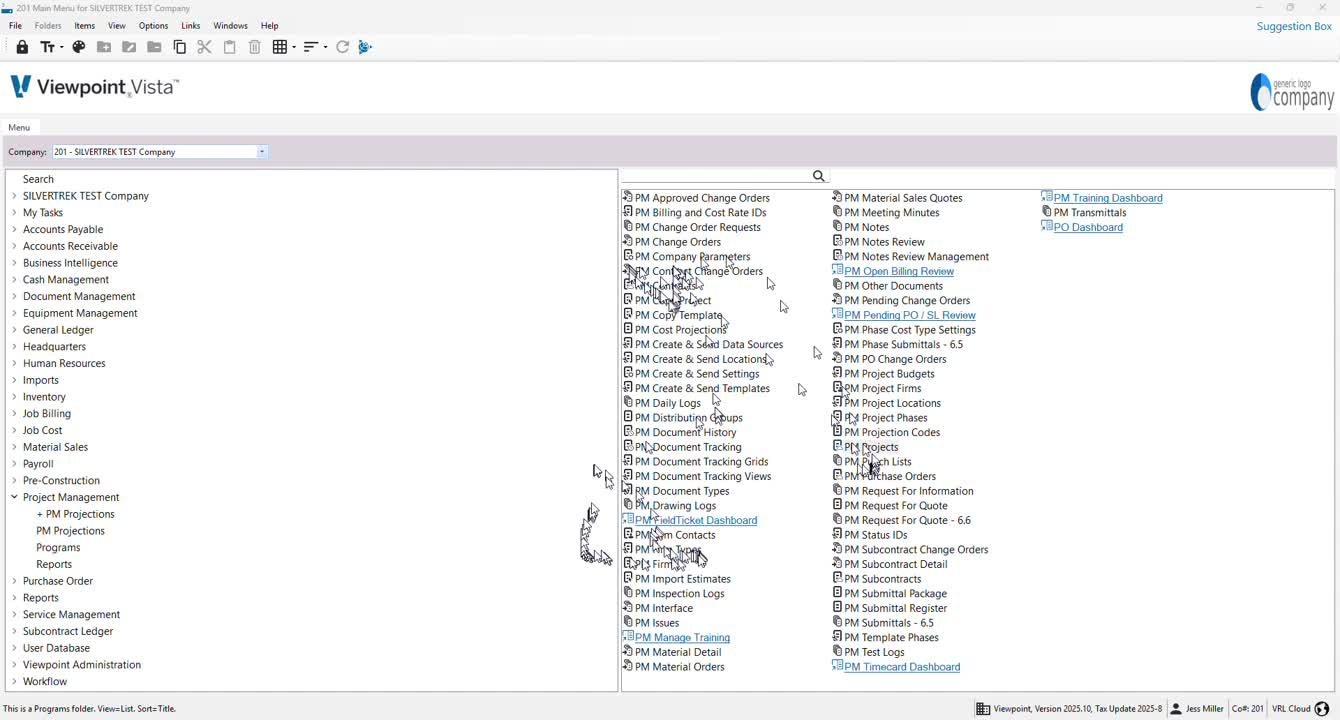Open PM Import Estimates
Screen dimensions: 1340x720
pyautogui.click(x=683, y=579)
